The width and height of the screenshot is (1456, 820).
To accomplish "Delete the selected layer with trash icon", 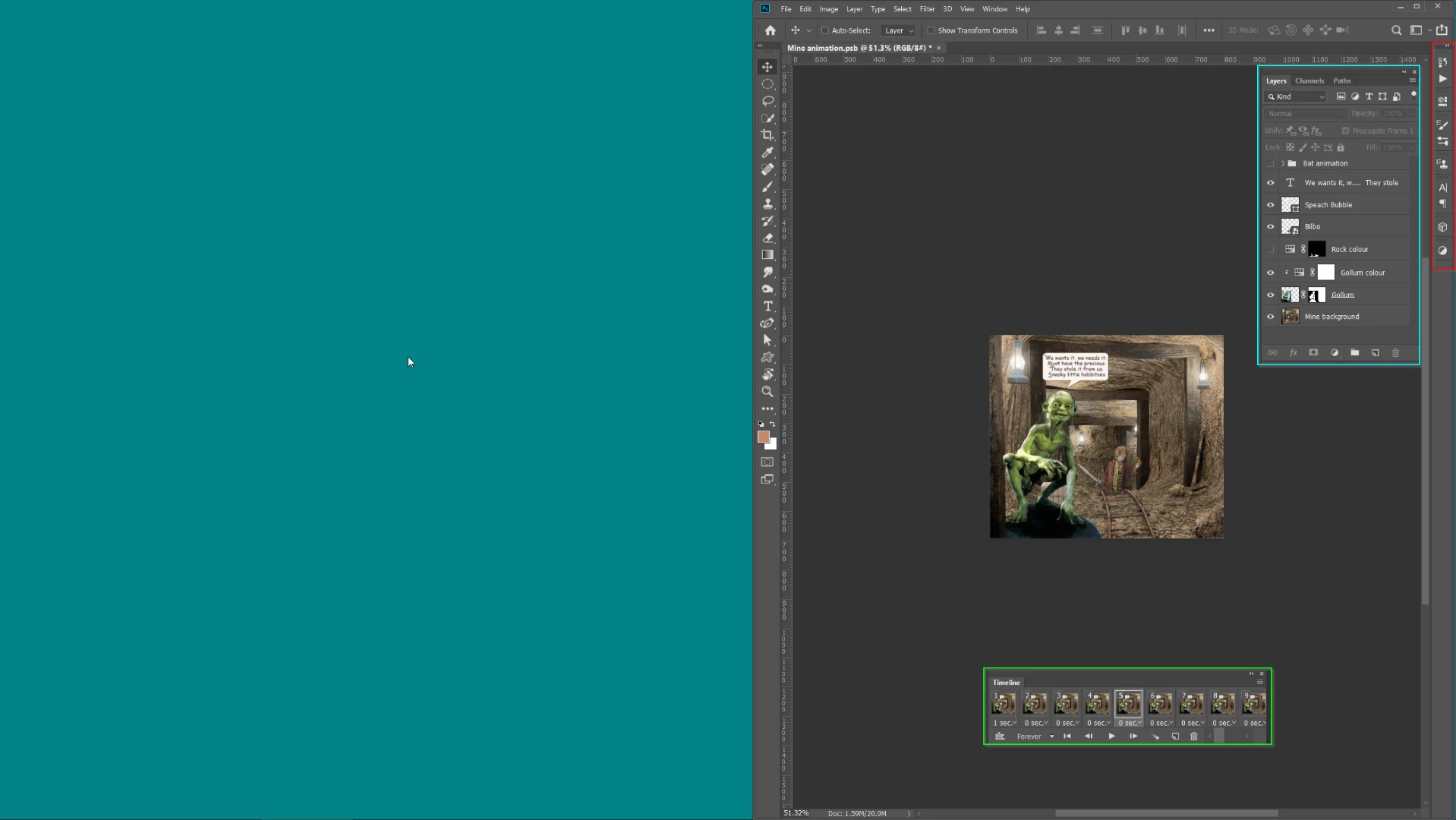I will tap(1395, 353).
